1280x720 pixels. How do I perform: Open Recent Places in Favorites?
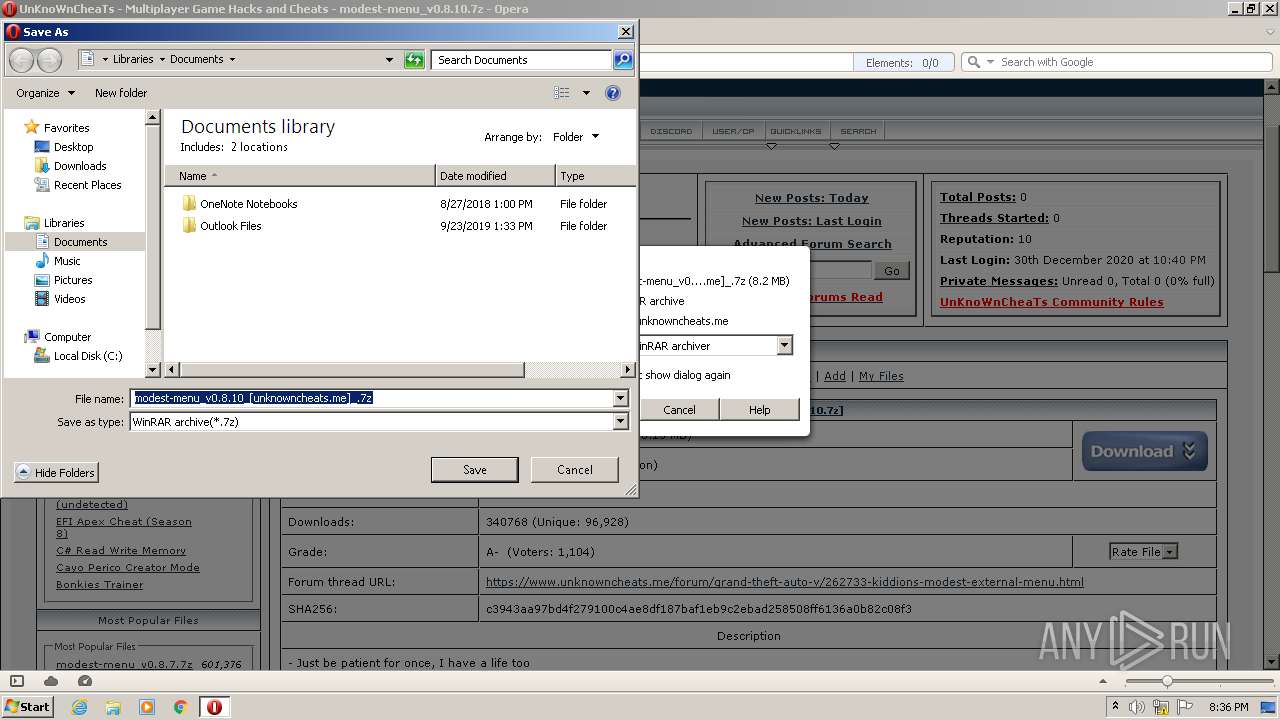click(87, 185)
